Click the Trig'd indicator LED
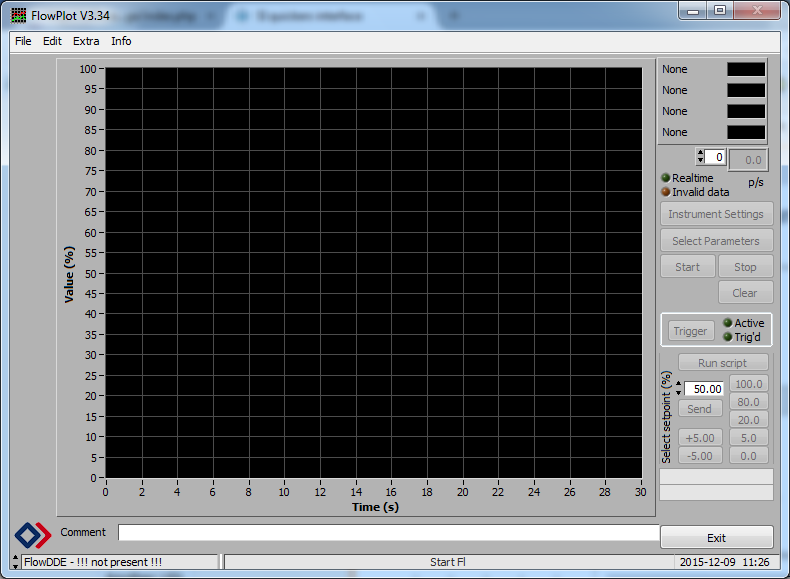 click(728, 337)
